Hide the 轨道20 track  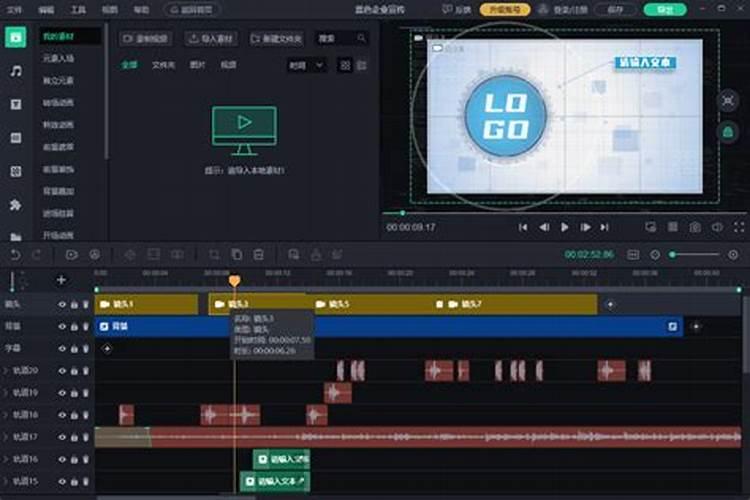pyautogui.click(x=62, y=371)
